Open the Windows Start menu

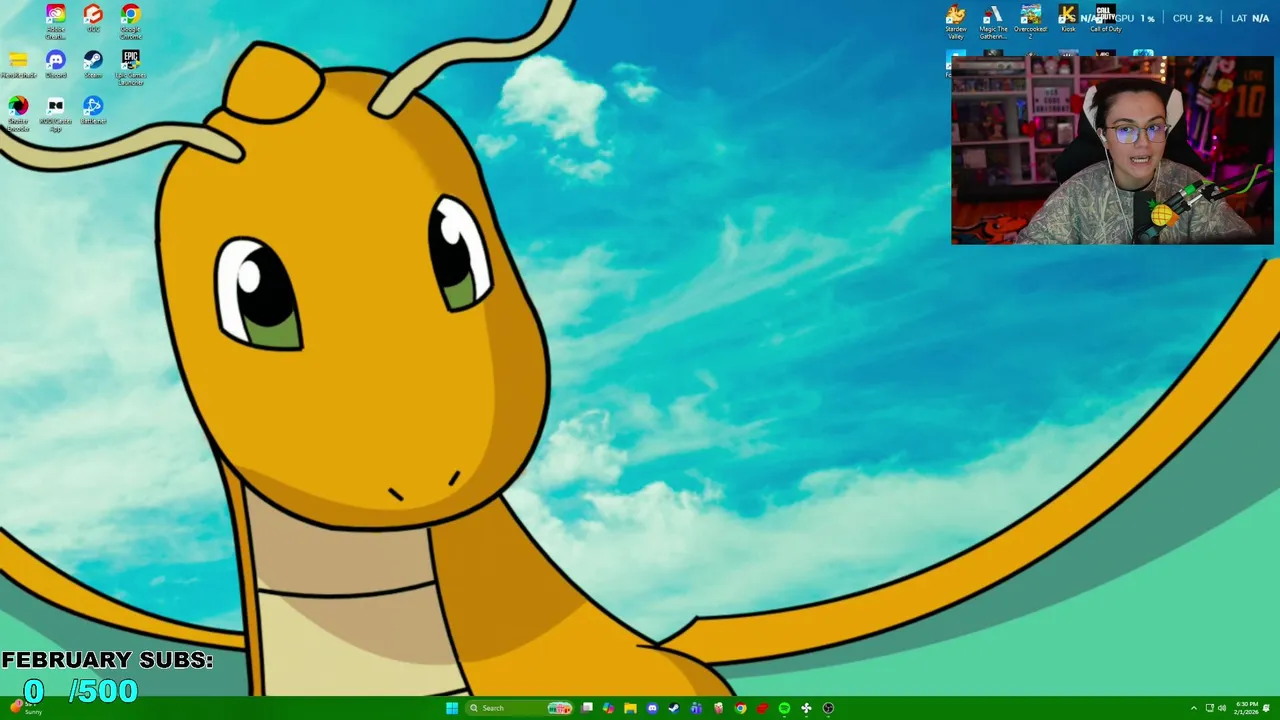tap(452, 708)
